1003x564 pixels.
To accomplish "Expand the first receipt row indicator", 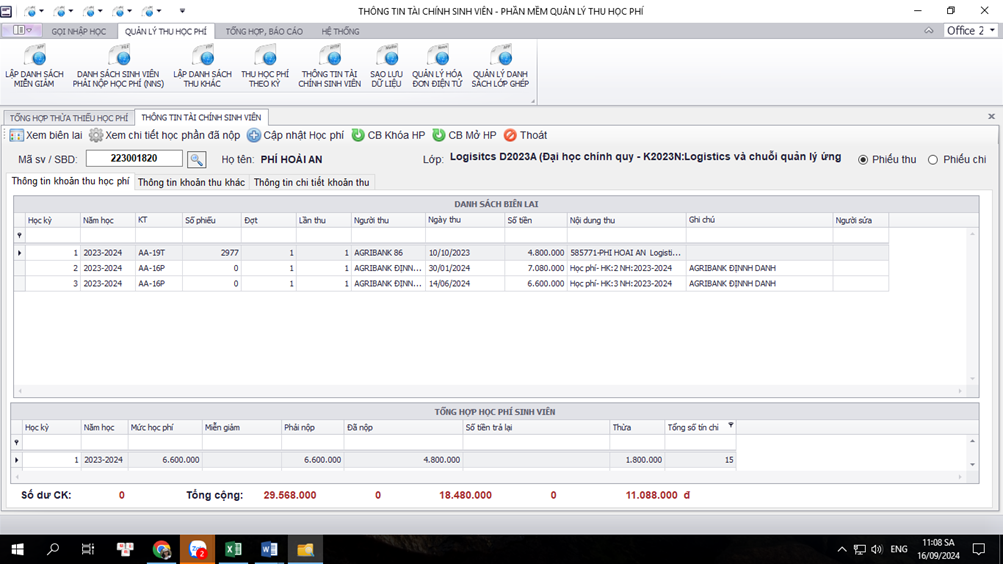I will [19, 253].
